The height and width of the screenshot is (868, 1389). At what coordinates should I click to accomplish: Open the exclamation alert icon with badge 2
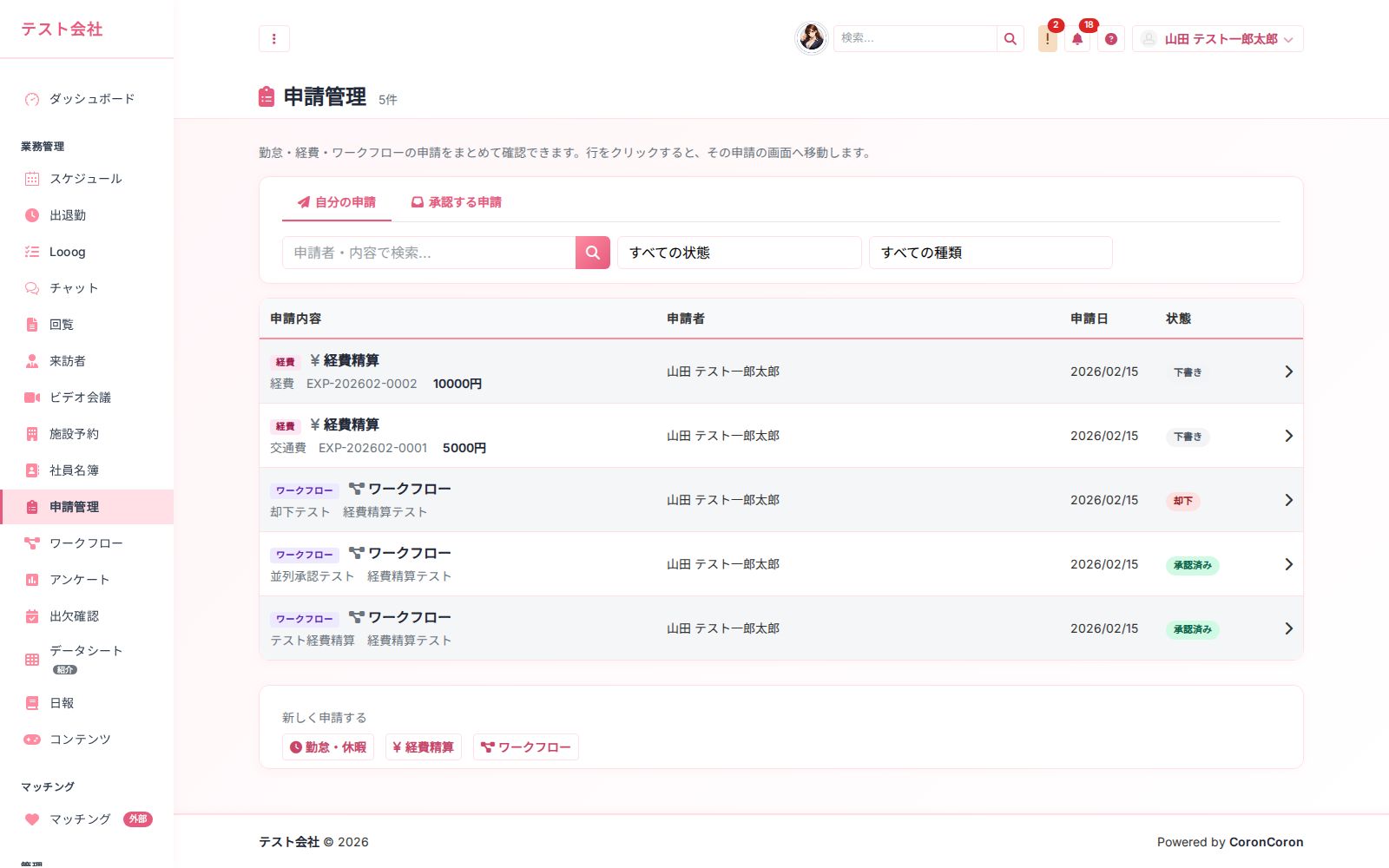pyautogui.click(x=1048, y=38)
